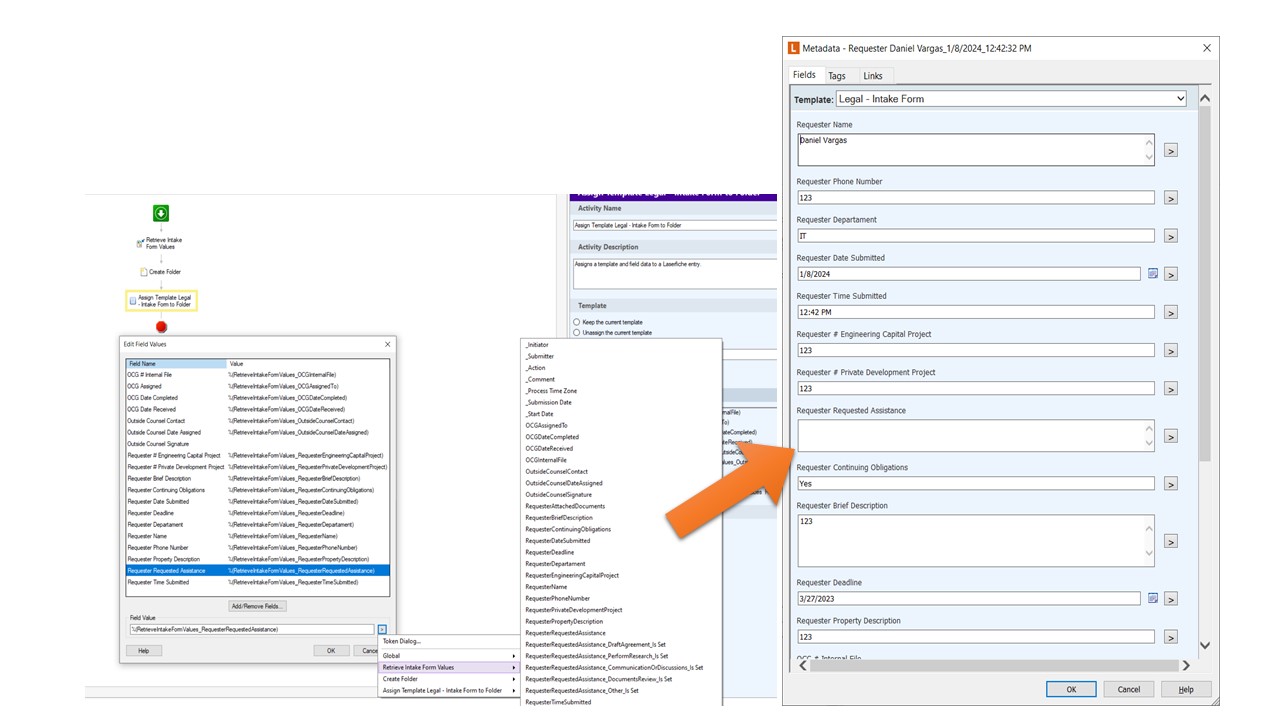This screenshot has height=720, width=1280.
Task: Click token arrow beside Private Development Project field
Action: 1171,388
